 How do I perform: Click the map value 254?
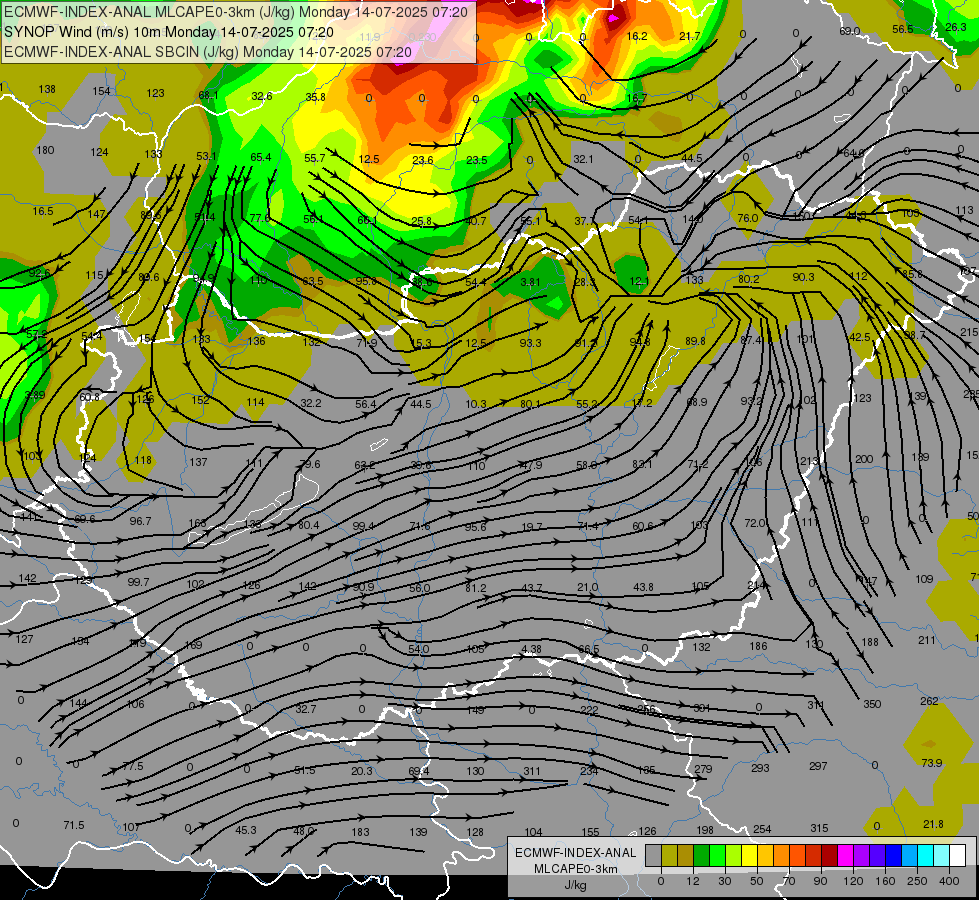(x=762, y=829)
